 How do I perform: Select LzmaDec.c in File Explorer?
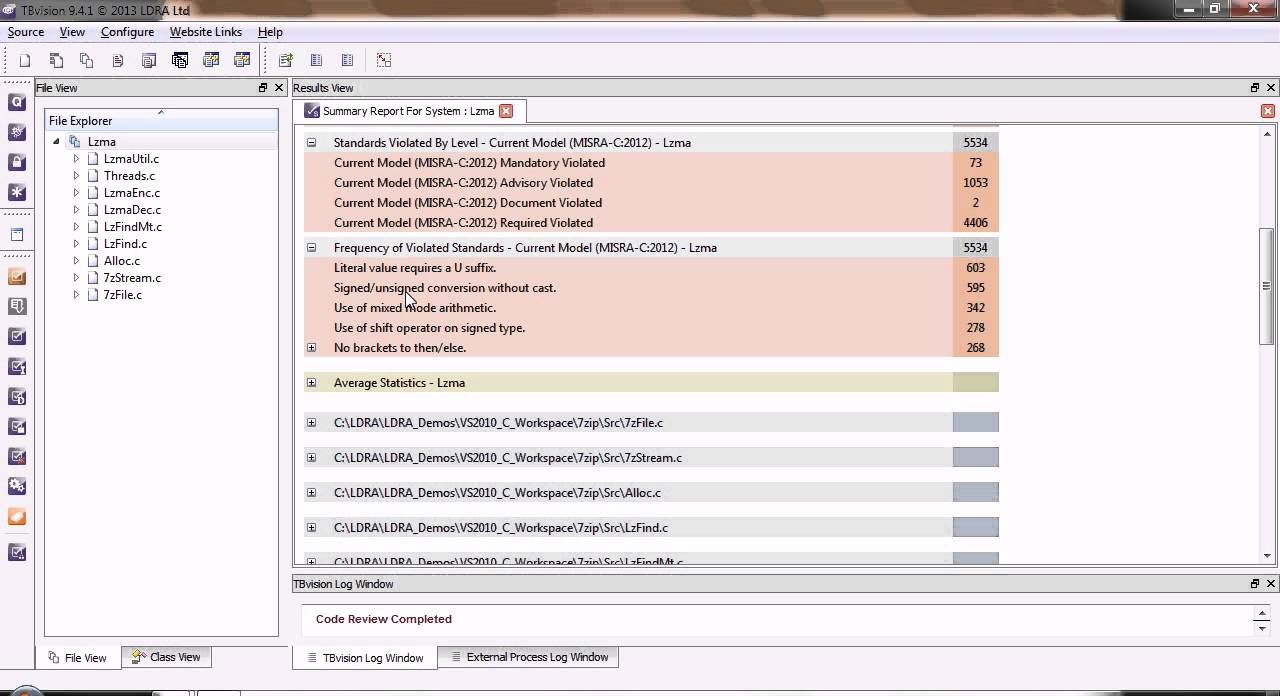coord(132,210)
